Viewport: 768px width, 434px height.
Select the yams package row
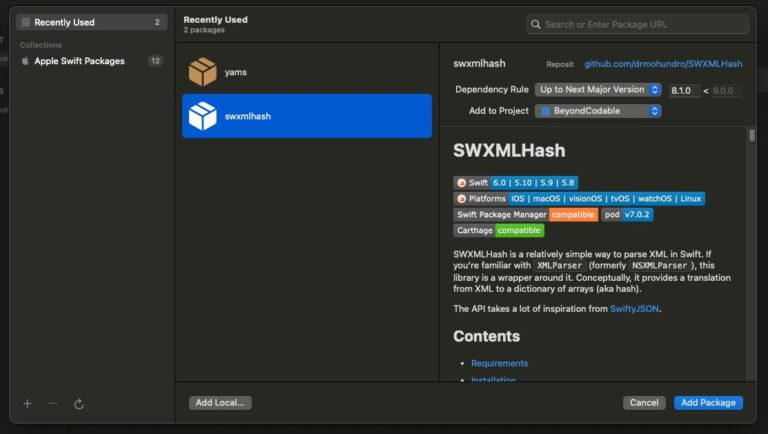[x=307, y=72]
